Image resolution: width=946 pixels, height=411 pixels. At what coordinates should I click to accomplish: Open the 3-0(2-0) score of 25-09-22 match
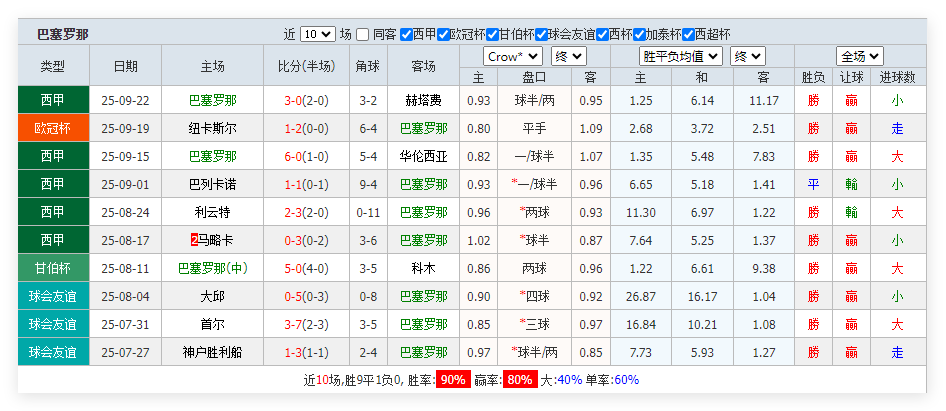coord(305,100)
